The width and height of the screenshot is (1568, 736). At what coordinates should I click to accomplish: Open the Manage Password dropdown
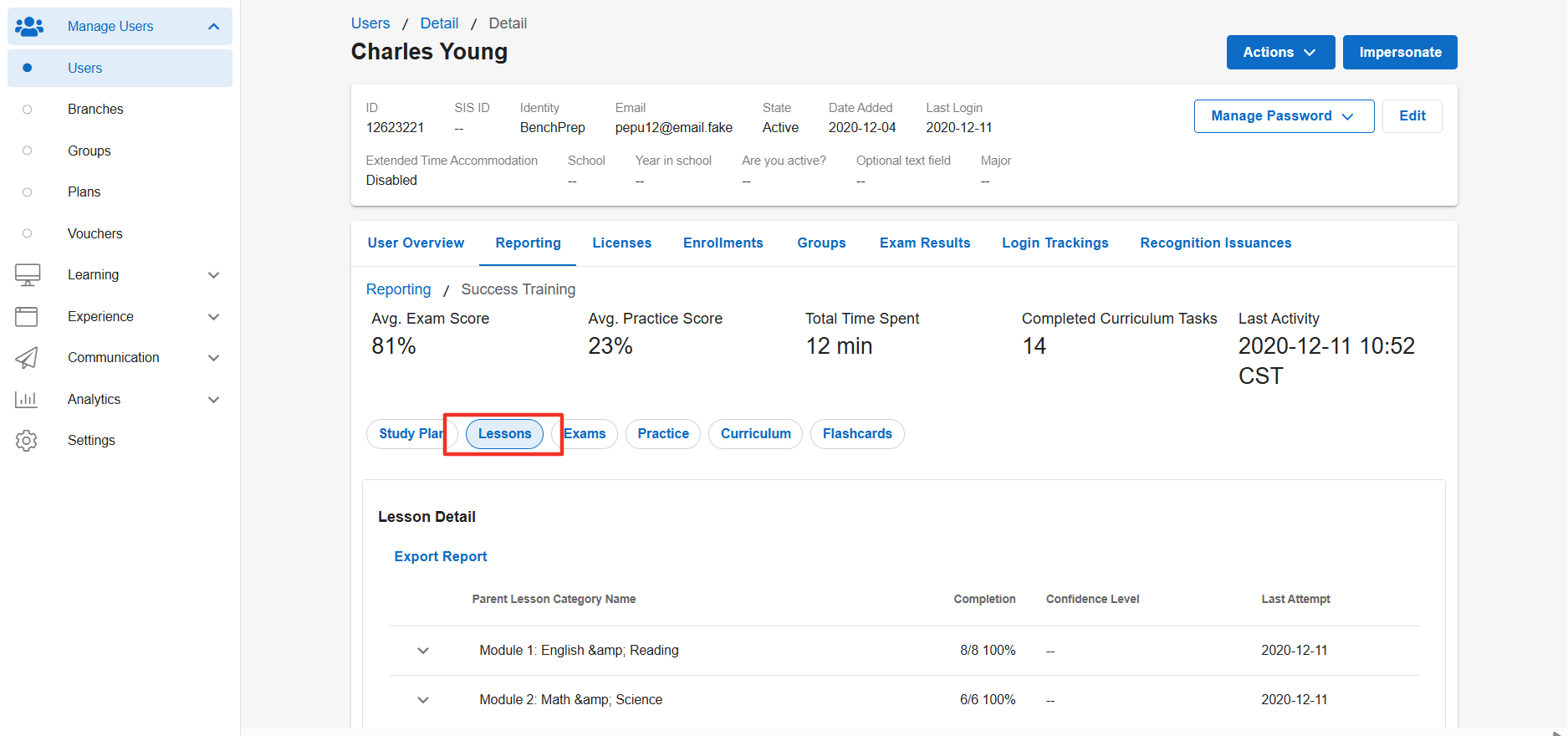[x=1284, y=116]
